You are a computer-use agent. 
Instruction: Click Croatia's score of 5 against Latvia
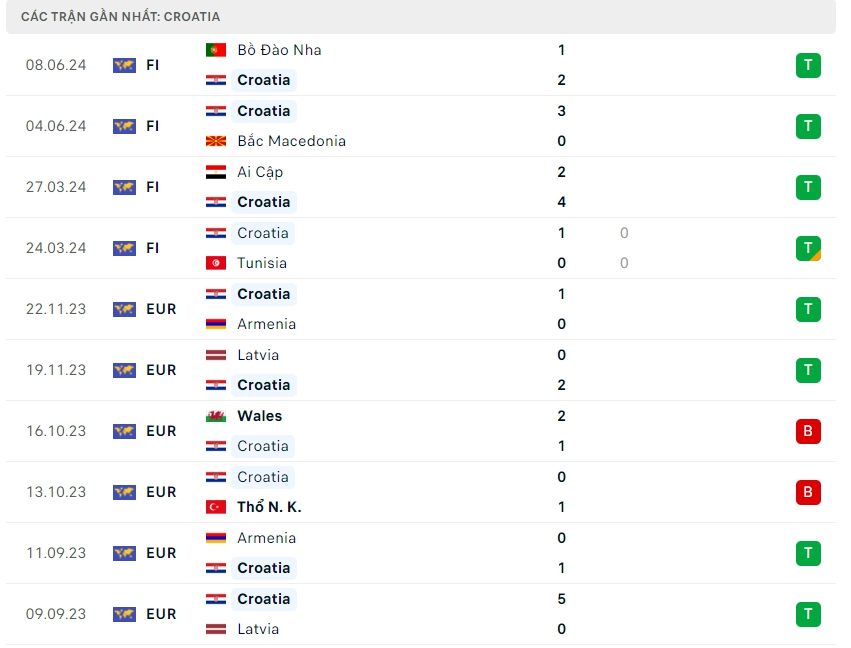point(562,599)
